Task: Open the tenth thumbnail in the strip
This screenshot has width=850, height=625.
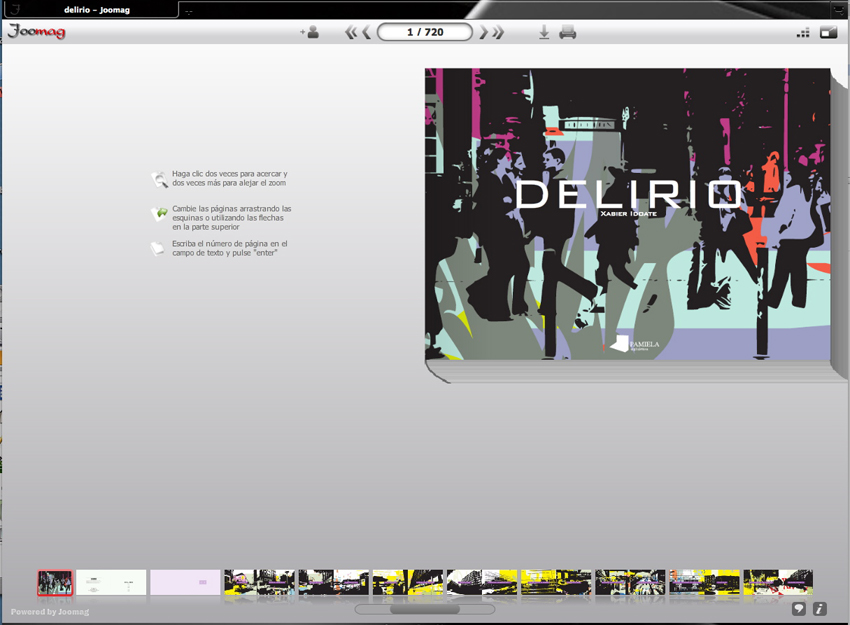Action: pos(704,582)
